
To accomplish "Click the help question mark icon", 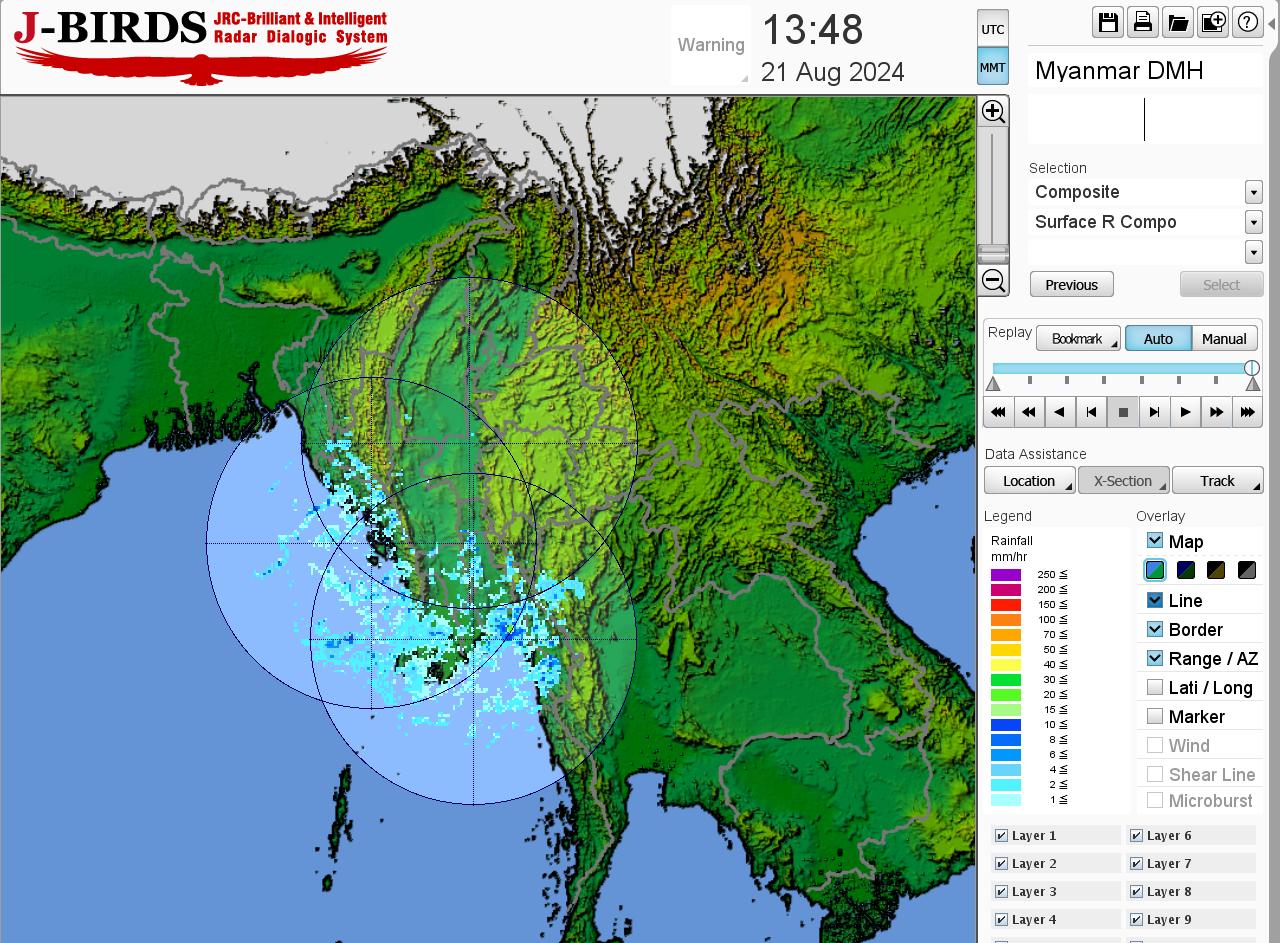I will [1248, 22].
